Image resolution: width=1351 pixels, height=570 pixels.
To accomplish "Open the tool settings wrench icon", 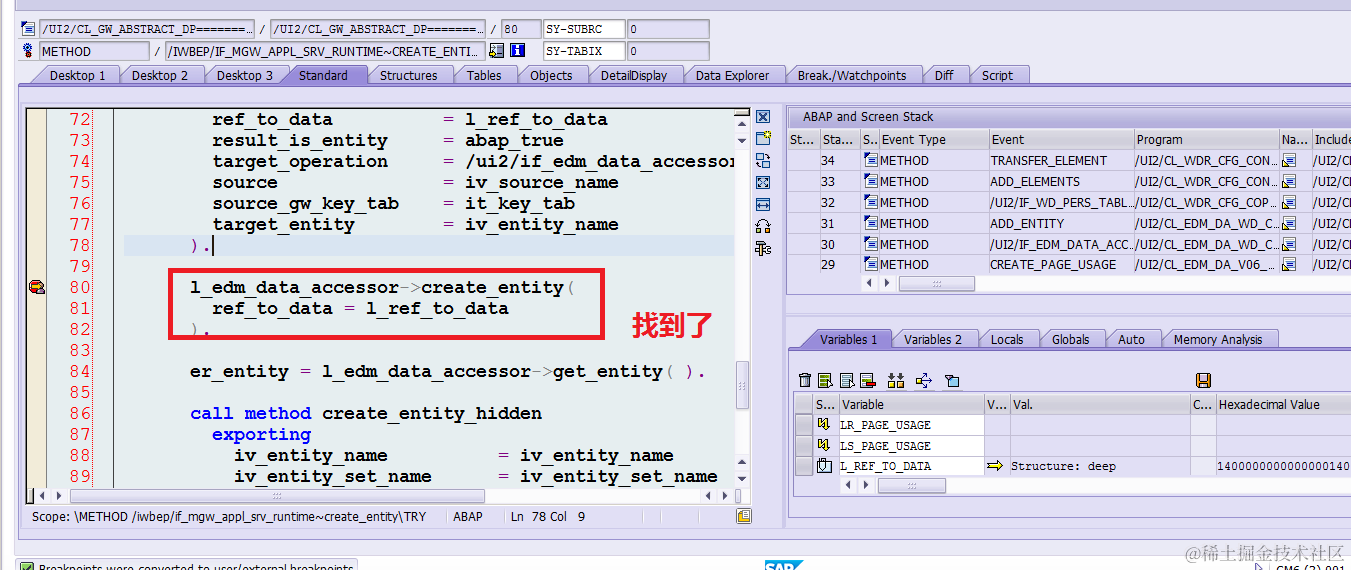I will pyautogui.click(x=763, y=248).
